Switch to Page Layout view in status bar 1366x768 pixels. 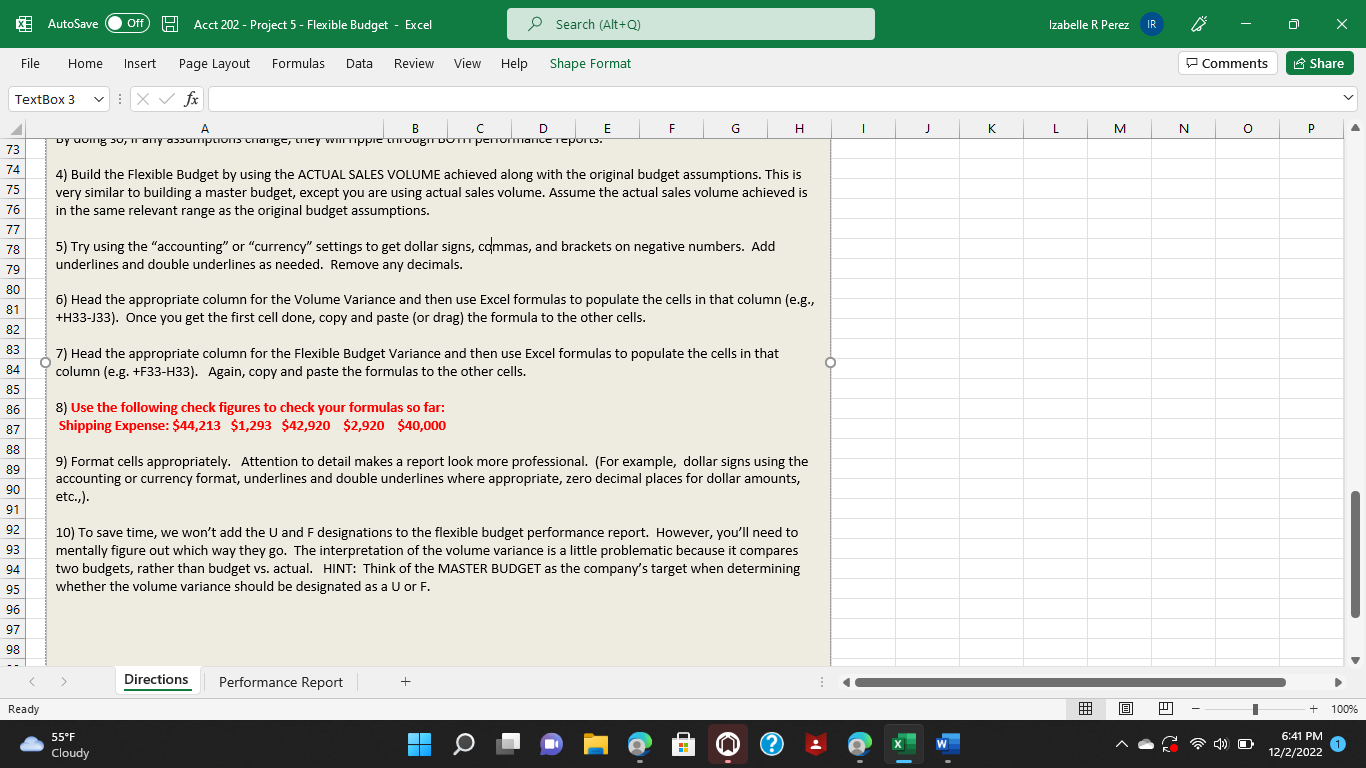pyautogui.click(x=1125, y=708)
